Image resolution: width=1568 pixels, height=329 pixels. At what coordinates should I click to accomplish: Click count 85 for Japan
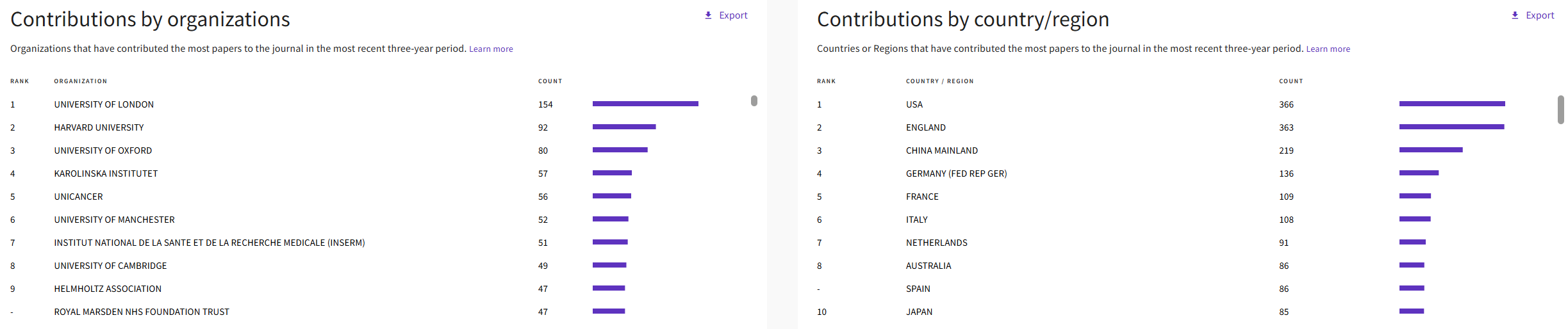pos(1283,312)
